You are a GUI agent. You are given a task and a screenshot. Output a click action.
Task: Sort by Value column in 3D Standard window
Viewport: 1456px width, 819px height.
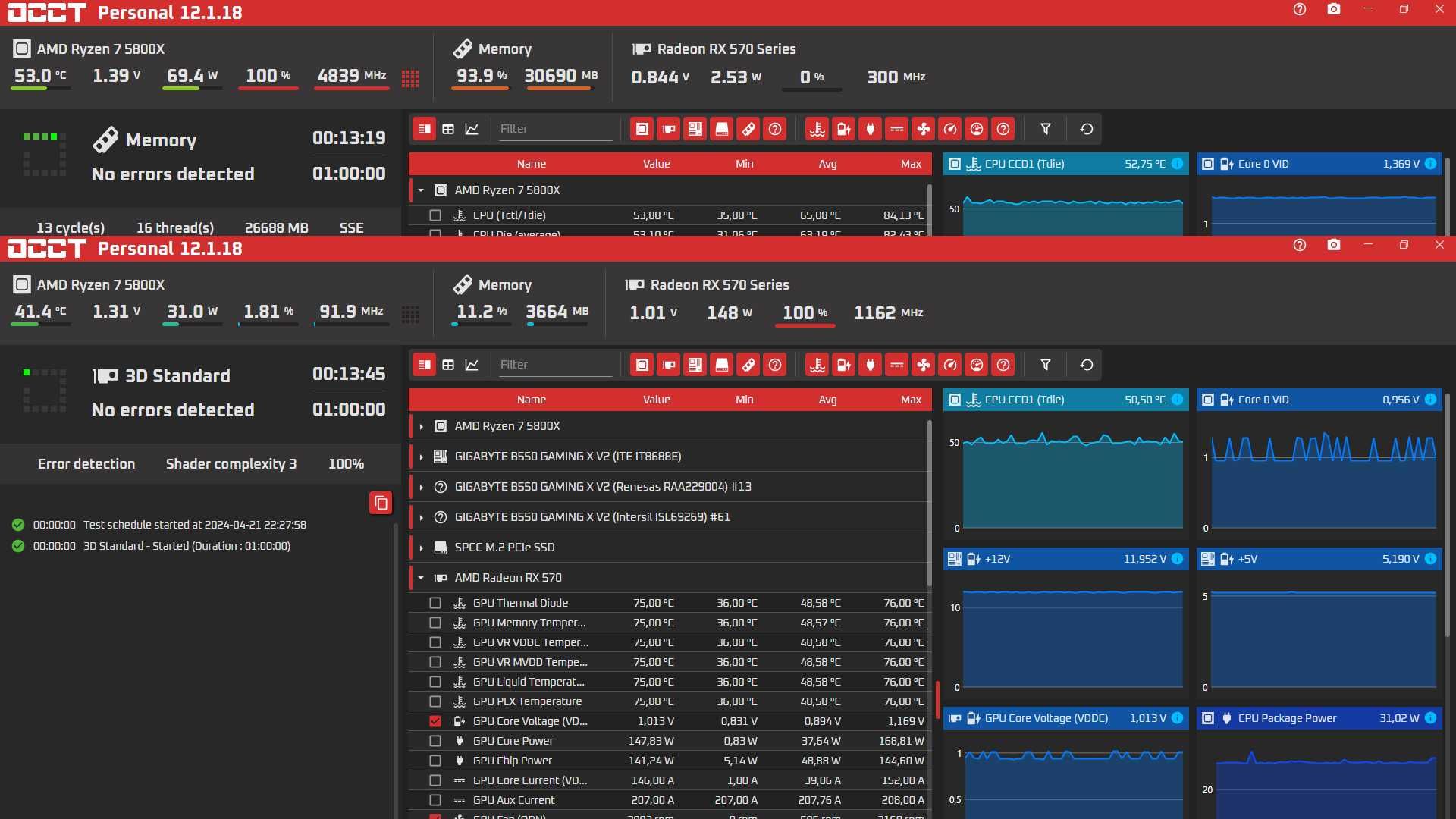(657, 400)
